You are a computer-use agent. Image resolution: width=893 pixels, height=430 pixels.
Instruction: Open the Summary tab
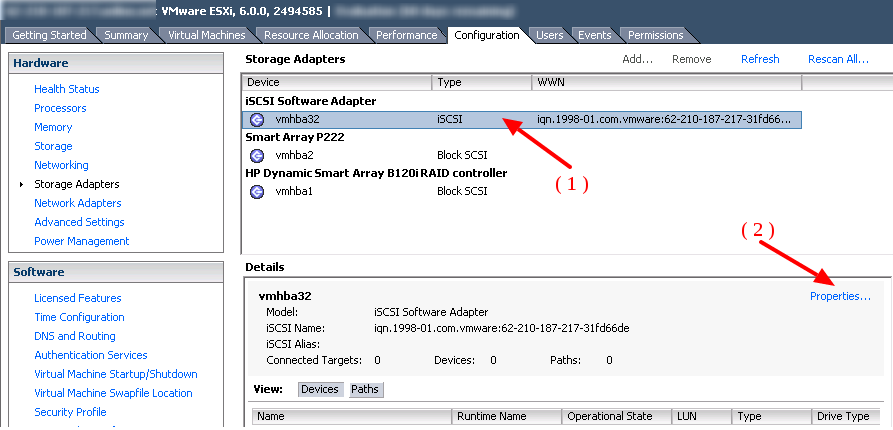[126, 35]
